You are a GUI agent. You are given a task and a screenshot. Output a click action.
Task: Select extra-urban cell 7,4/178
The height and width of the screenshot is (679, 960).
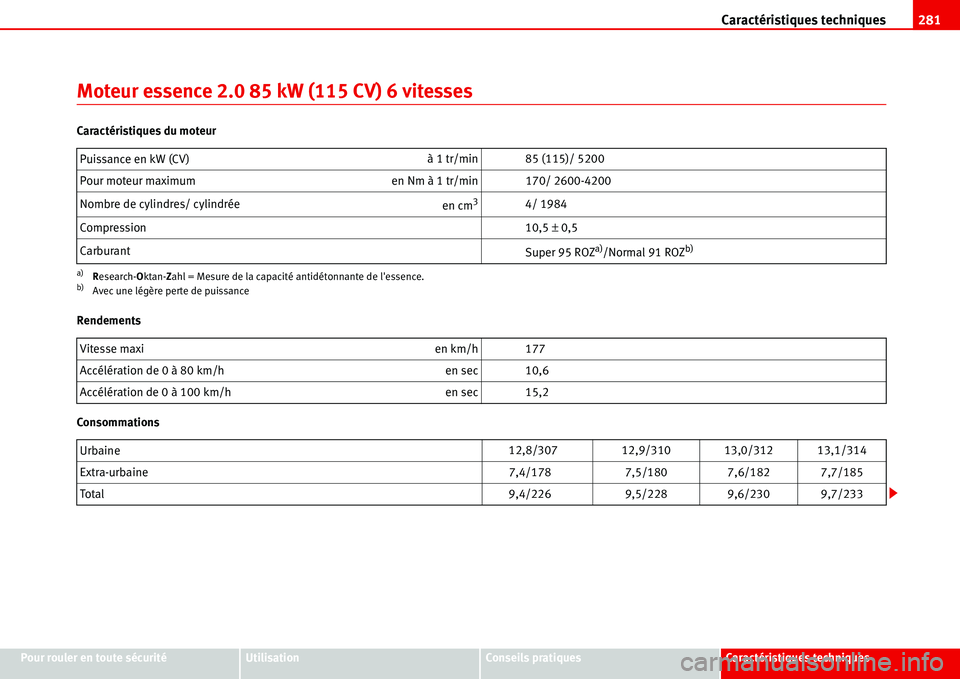click(530, 473)
